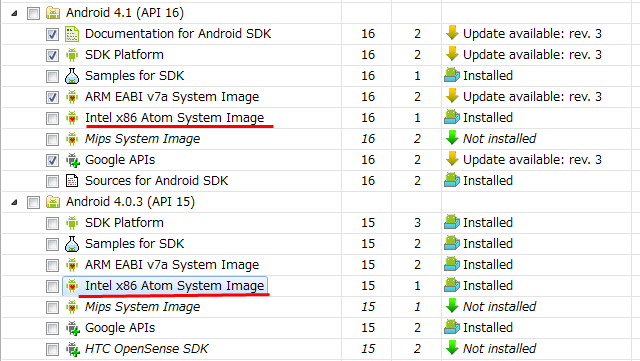Check the HTC OpenSense SDK checkbox
Image resolution: width=640 pixels, height=361 pixels.
click(52, 349)
